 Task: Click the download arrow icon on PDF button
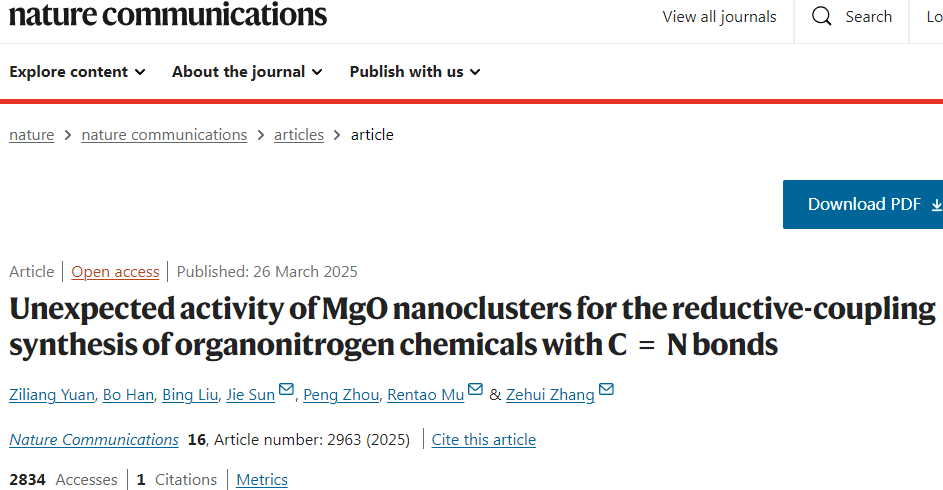pos(936,204)
